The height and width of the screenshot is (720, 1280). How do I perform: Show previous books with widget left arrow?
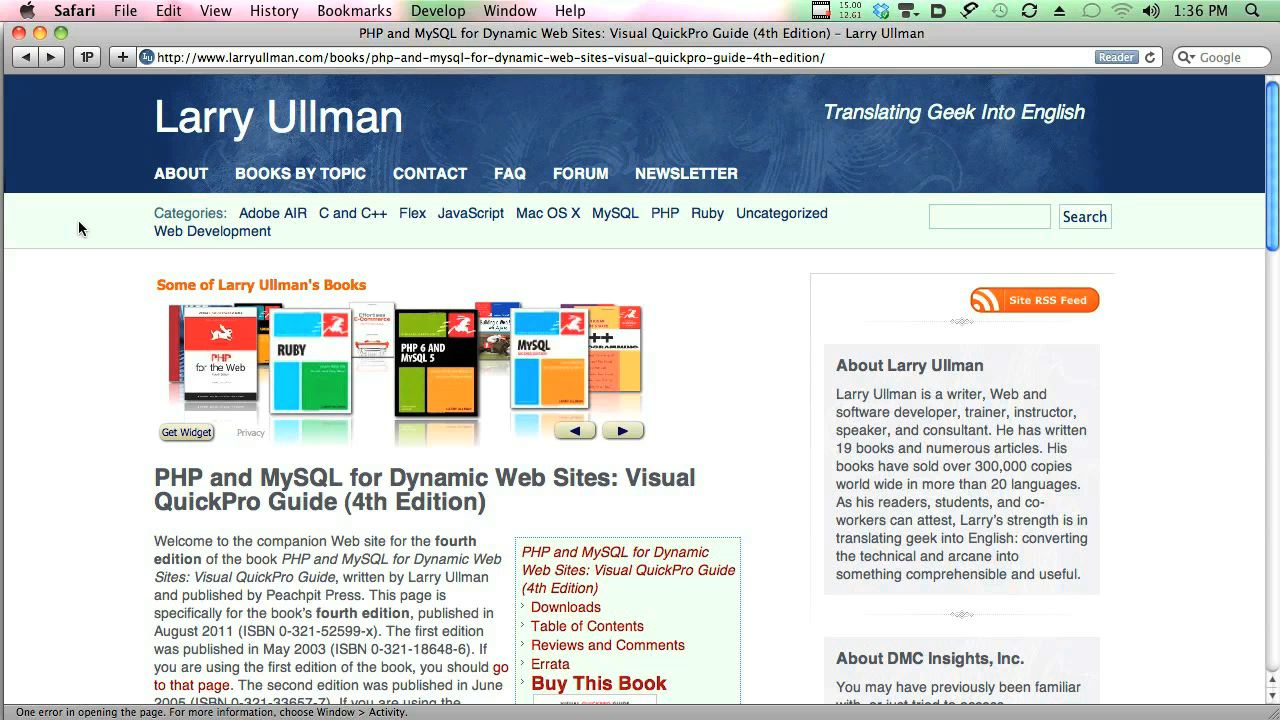click(575, 431)
